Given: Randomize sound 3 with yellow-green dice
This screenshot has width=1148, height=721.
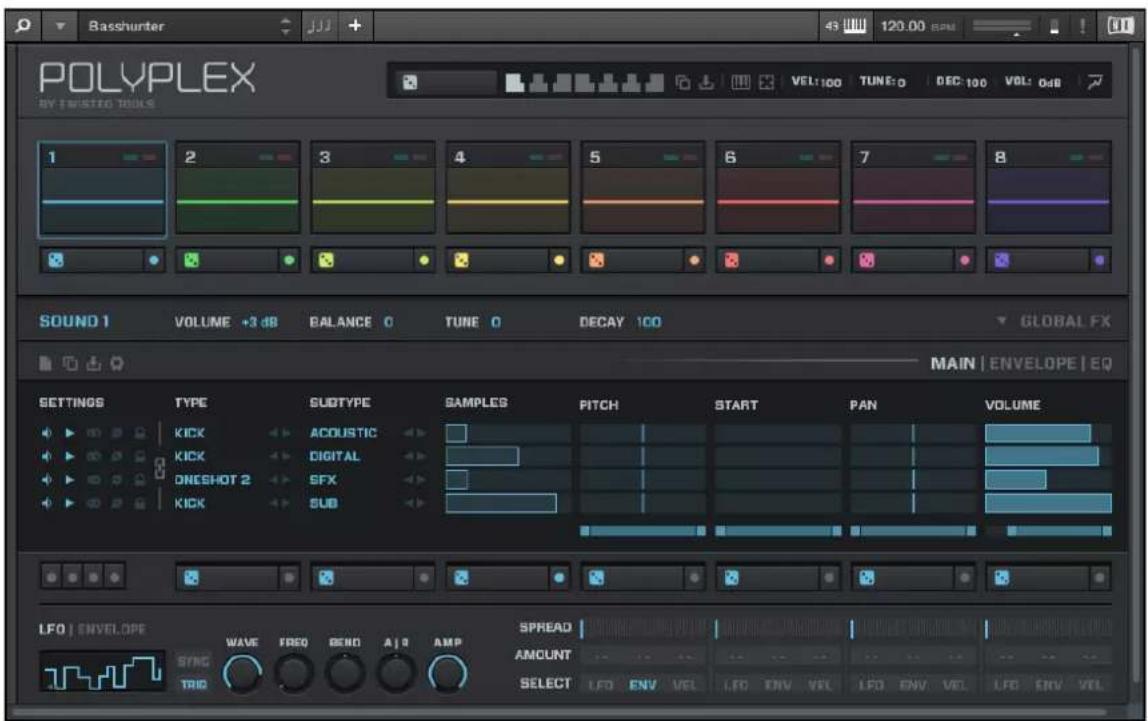Looking at the screenshot, I should pyautogui.click(x=327, y=260).
